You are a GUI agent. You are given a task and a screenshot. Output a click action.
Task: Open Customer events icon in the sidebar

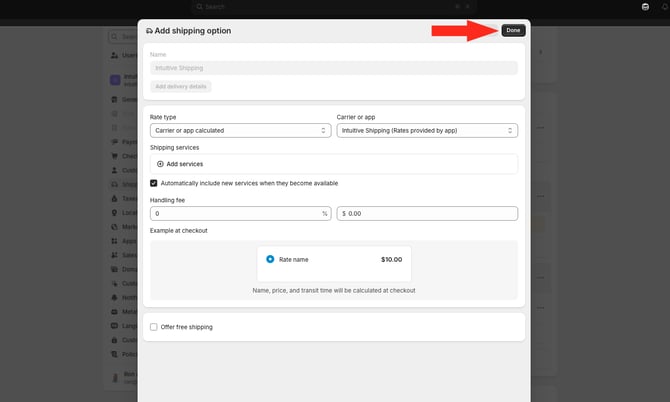tap(114, 283)
